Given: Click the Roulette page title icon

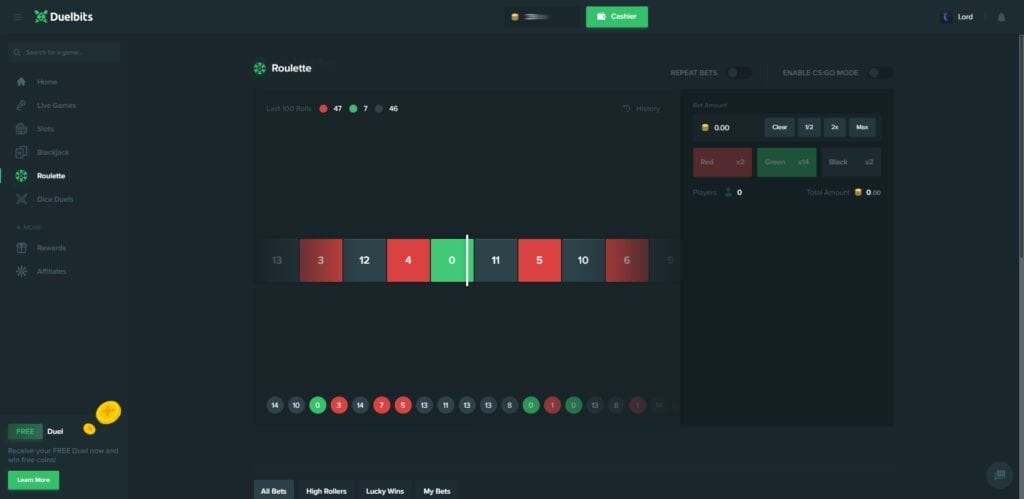Looking at the screenshot, I should (x=260, y=69).
